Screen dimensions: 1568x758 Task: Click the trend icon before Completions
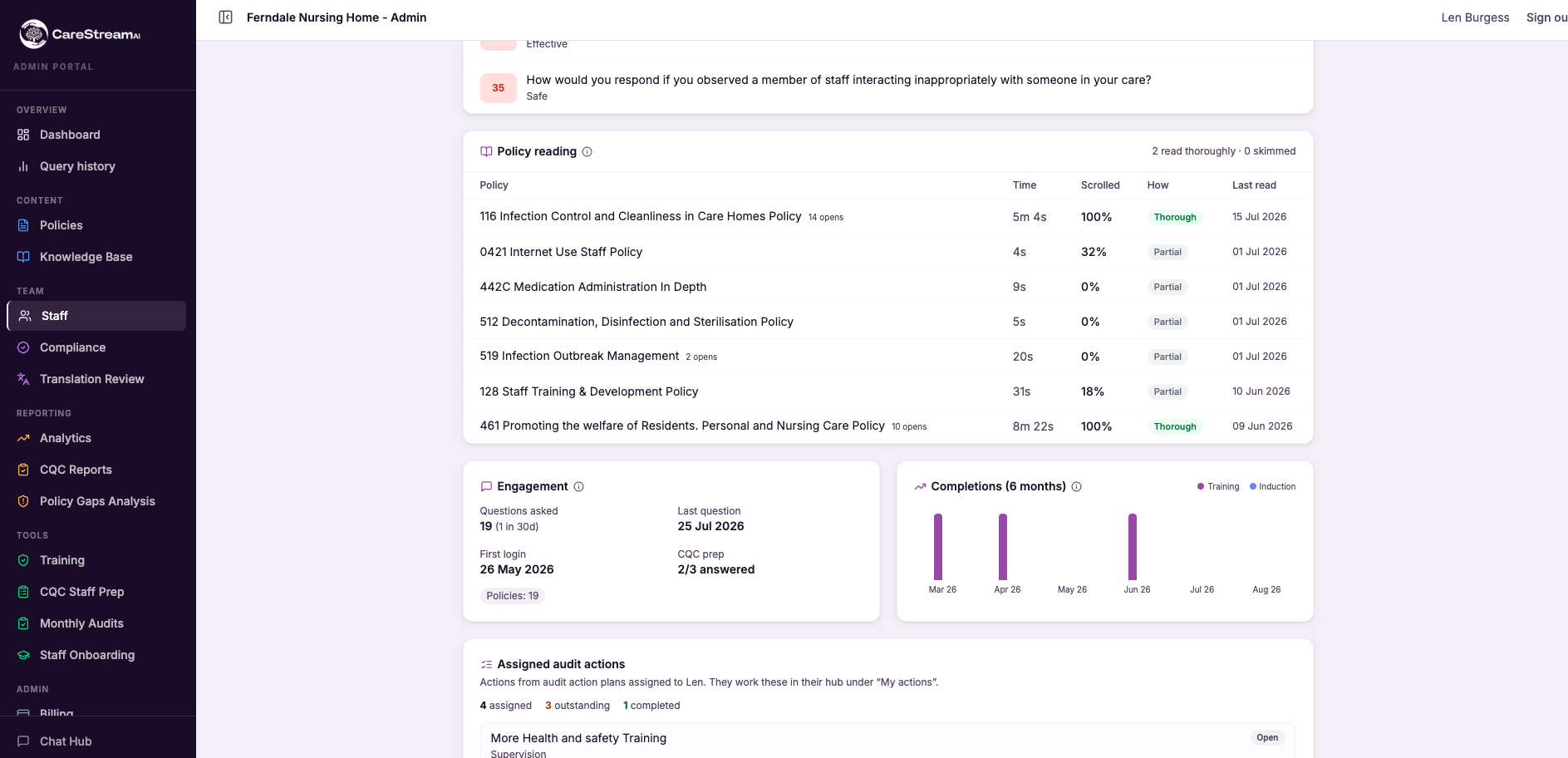coord(920,487)
